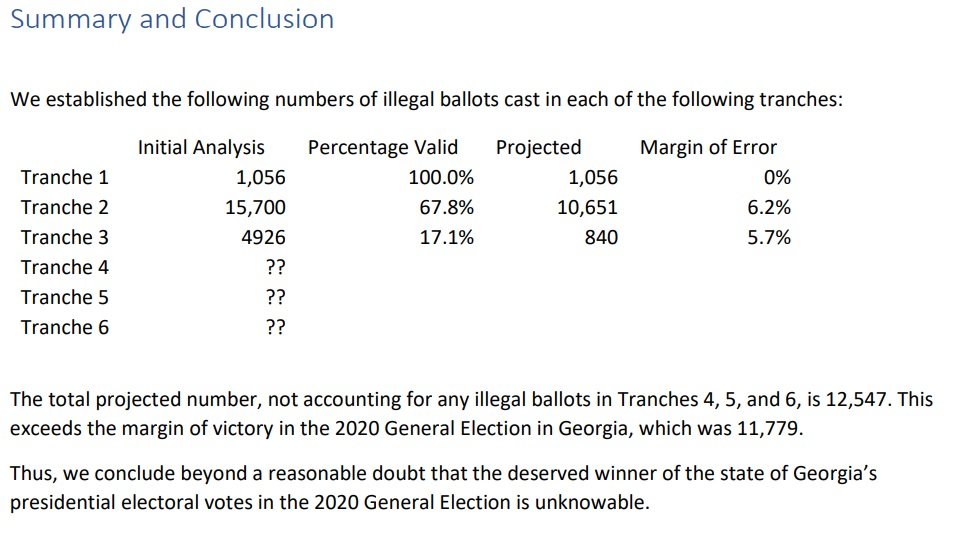Select the "Tranche 3" row label
972x546 pixels.
pos(64,238)
